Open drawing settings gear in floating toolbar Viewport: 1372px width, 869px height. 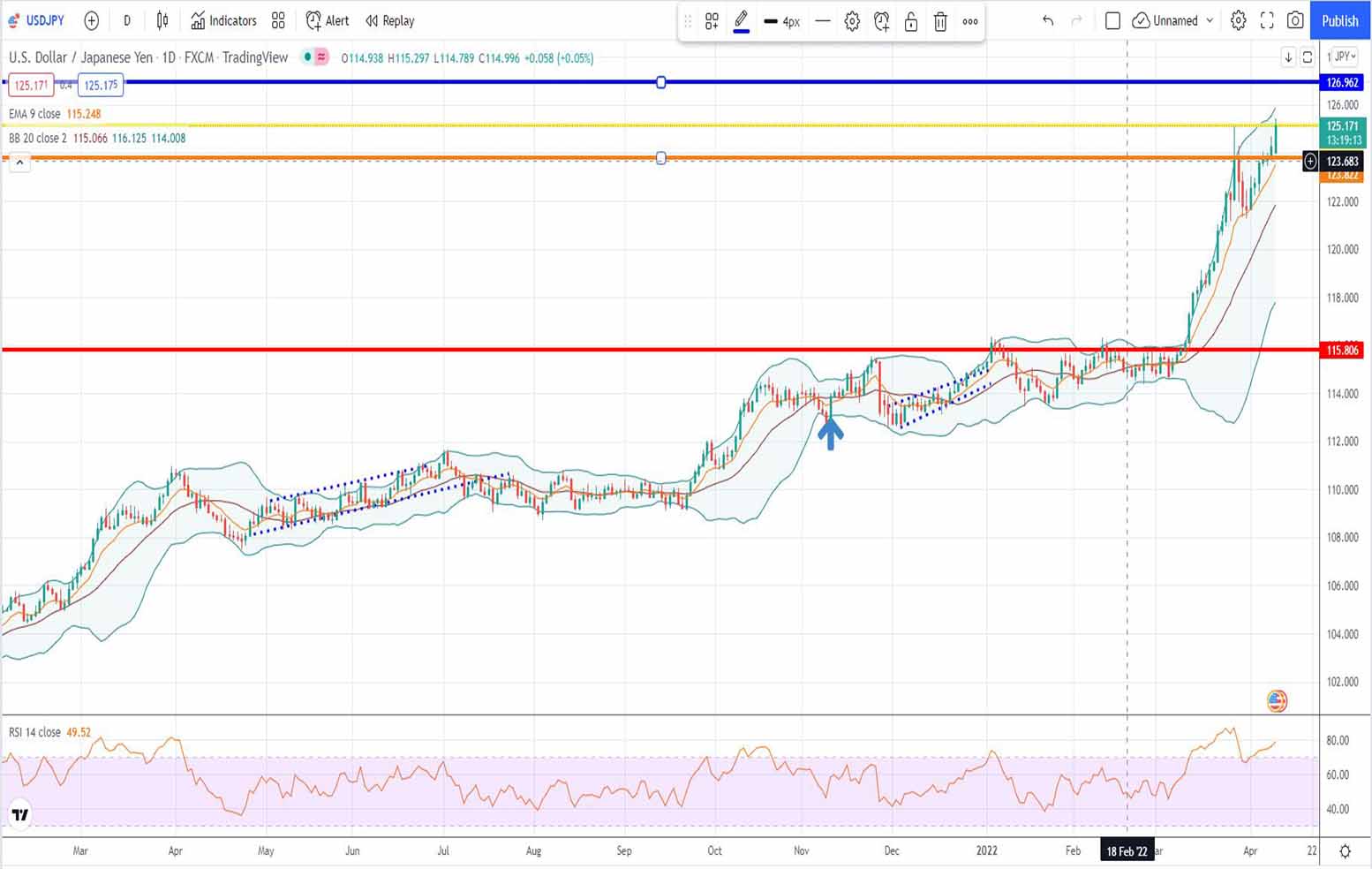click(x=852, y=21)
